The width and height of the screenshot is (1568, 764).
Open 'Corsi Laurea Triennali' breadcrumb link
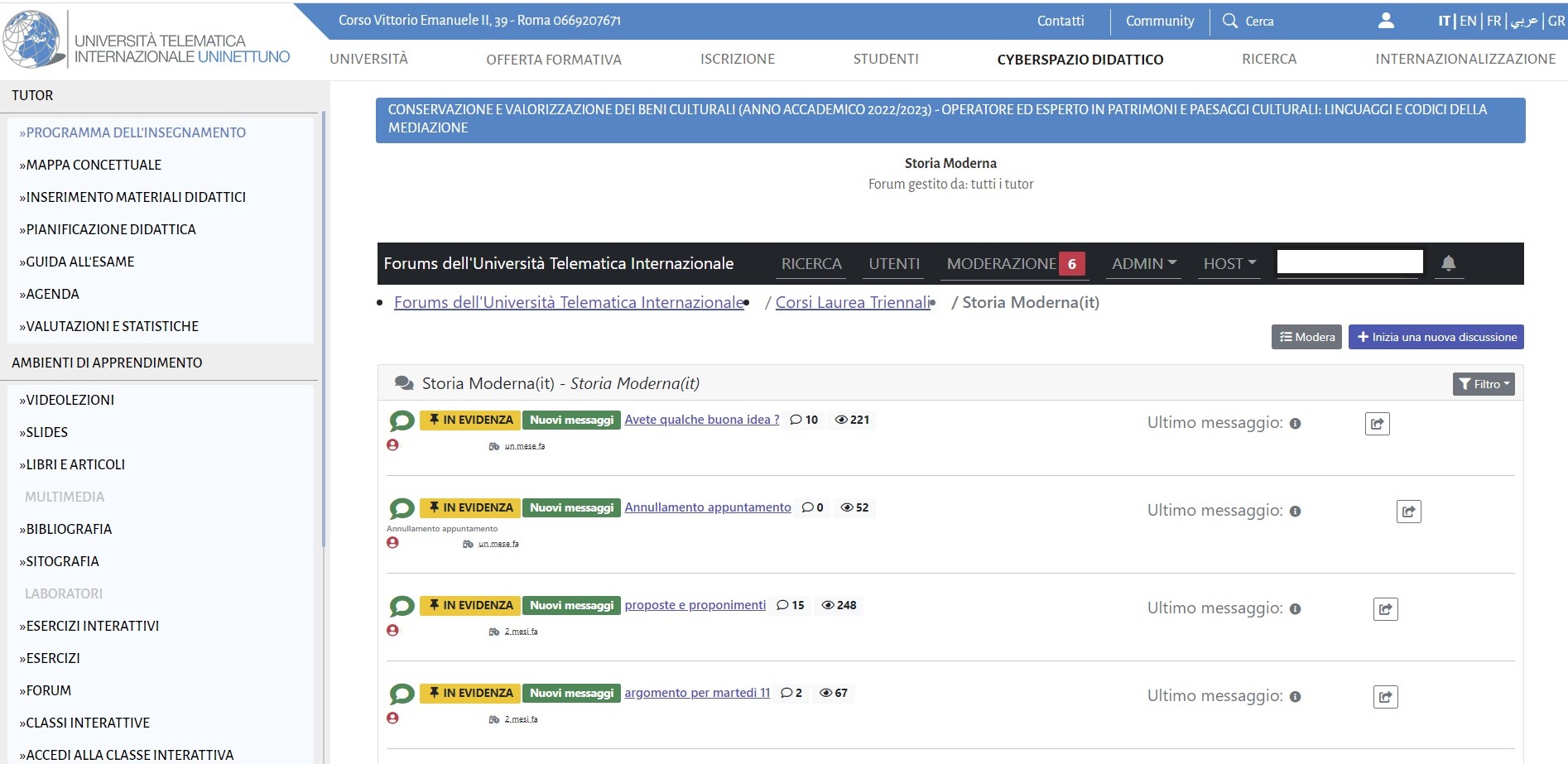[853, 302]
